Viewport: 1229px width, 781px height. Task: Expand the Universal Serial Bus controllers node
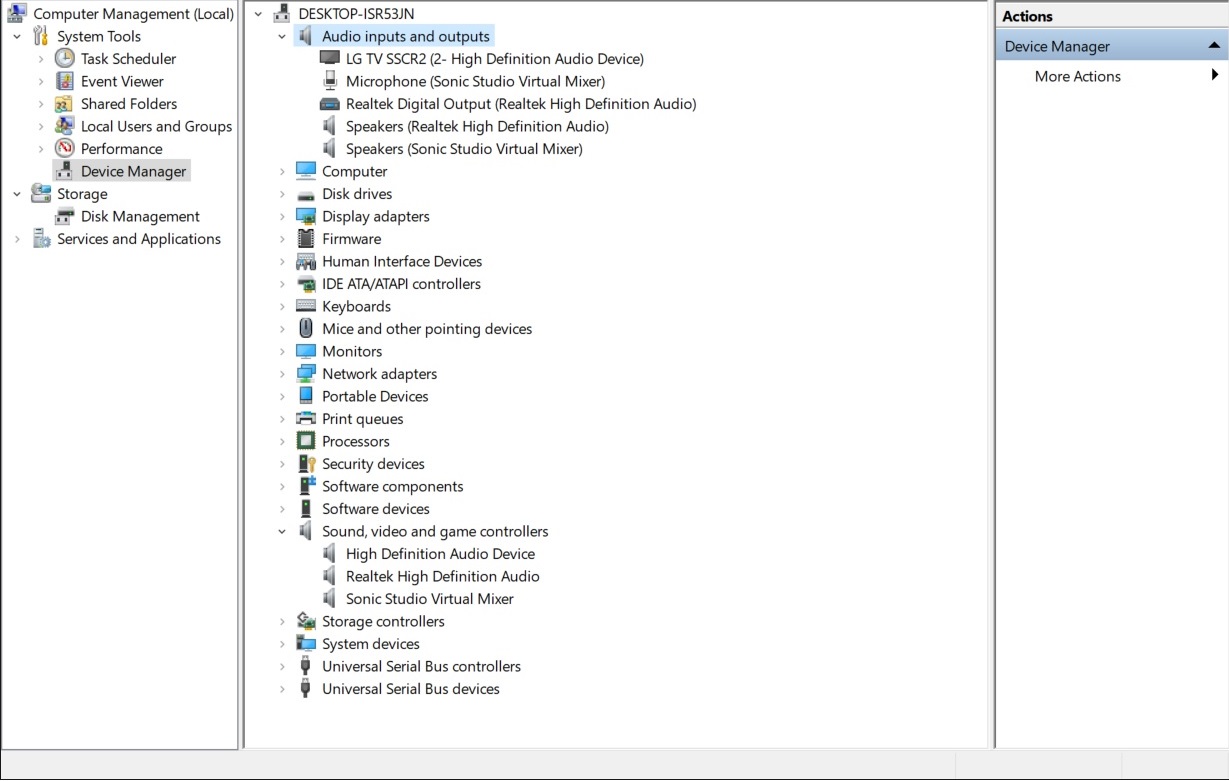(282, 667)
